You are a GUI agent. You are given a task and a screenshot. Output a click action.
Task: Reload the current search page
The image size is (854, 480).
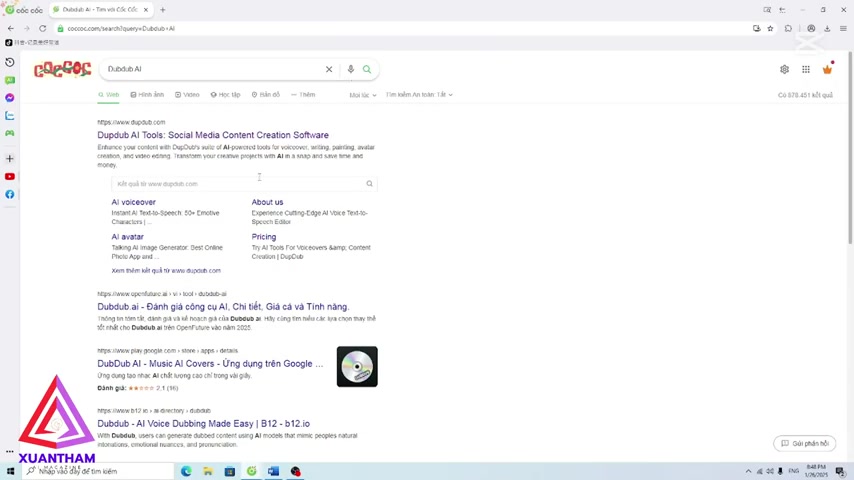[x=42, y=28]
